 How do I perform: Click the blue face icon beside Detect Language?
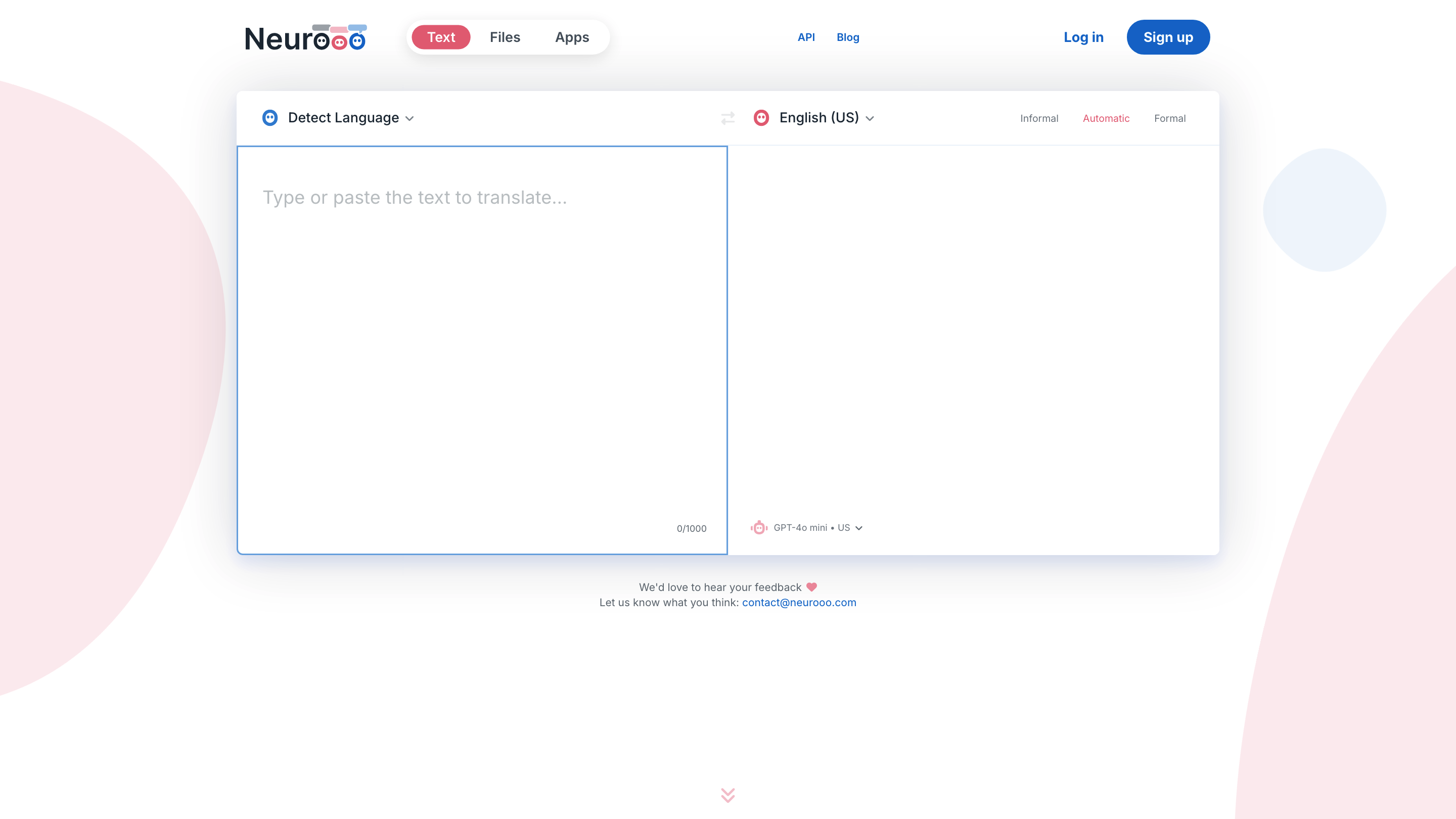(x=269, y=118)
